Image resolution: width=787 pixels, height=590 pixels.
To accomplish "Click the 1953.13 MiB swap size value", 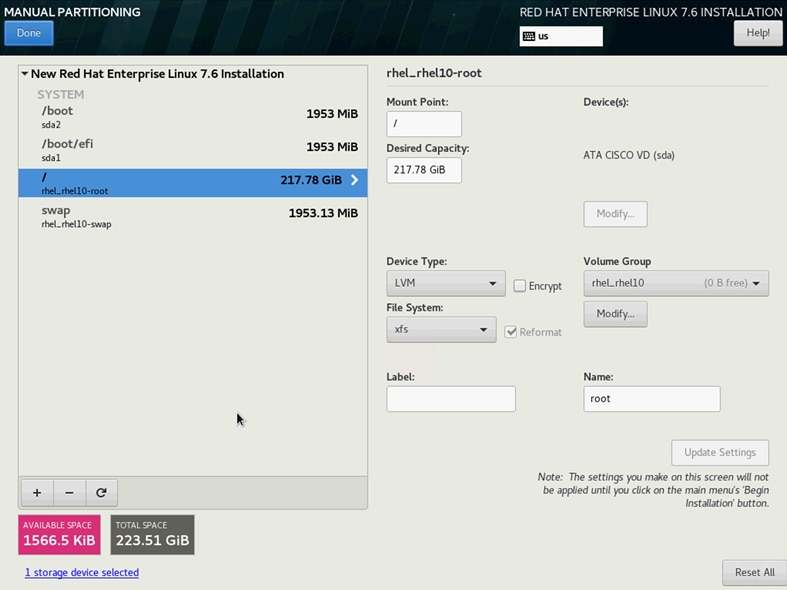I will point(323,213).
